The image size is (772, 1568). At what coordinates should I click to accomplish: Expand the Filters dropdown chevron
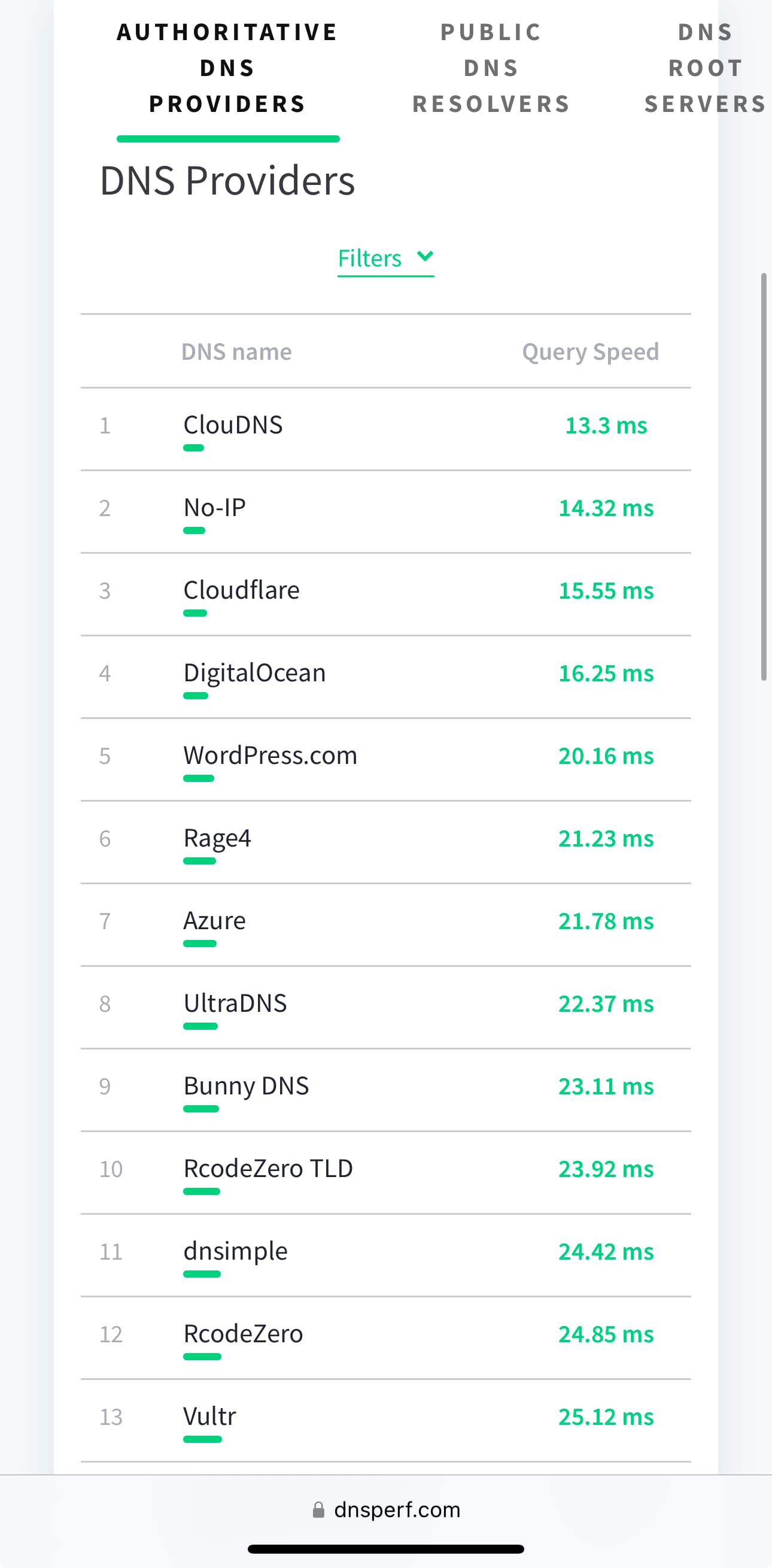pos(425,256)
